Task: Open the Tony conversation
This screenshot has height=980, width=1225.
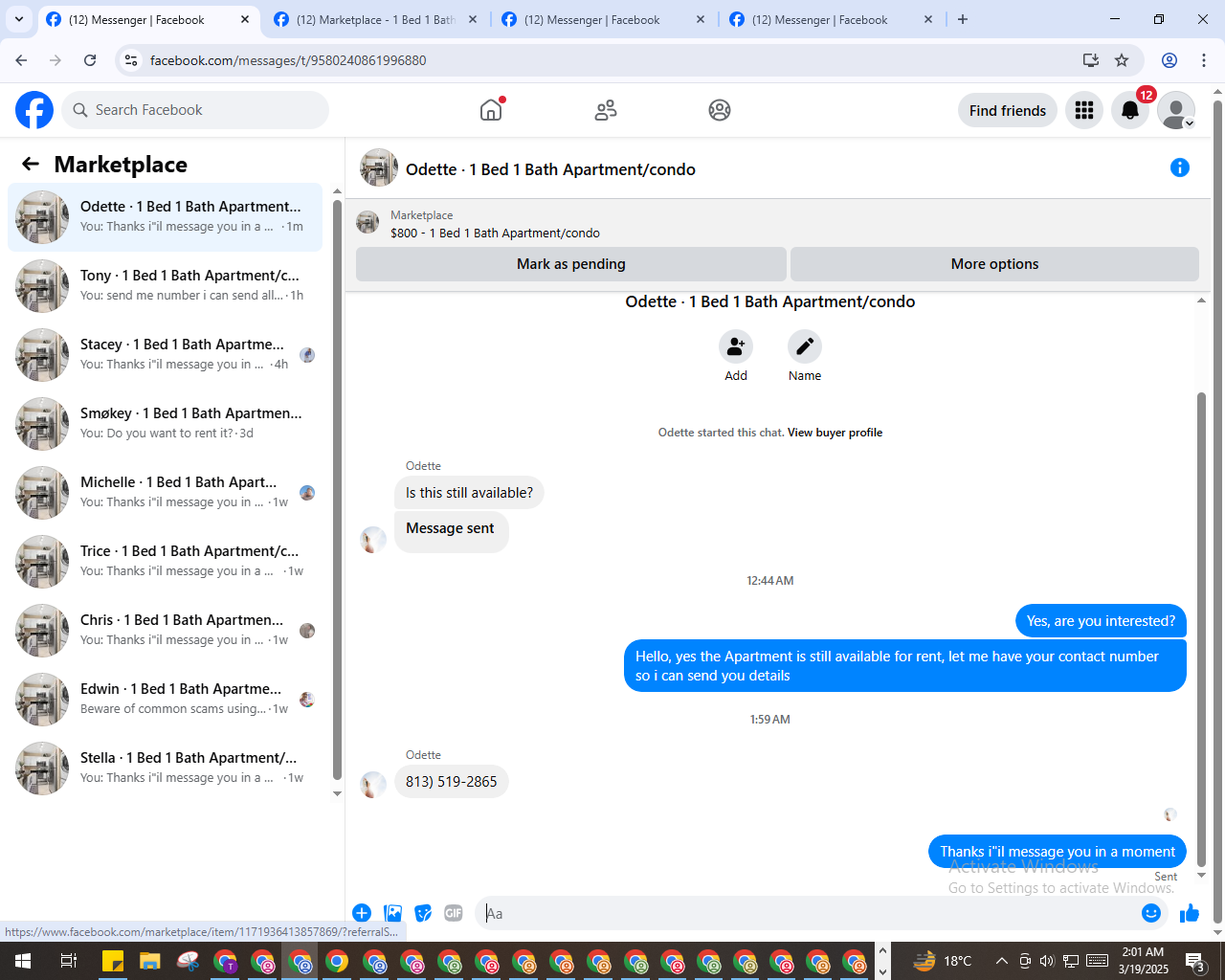Action: tap(165, 286)
